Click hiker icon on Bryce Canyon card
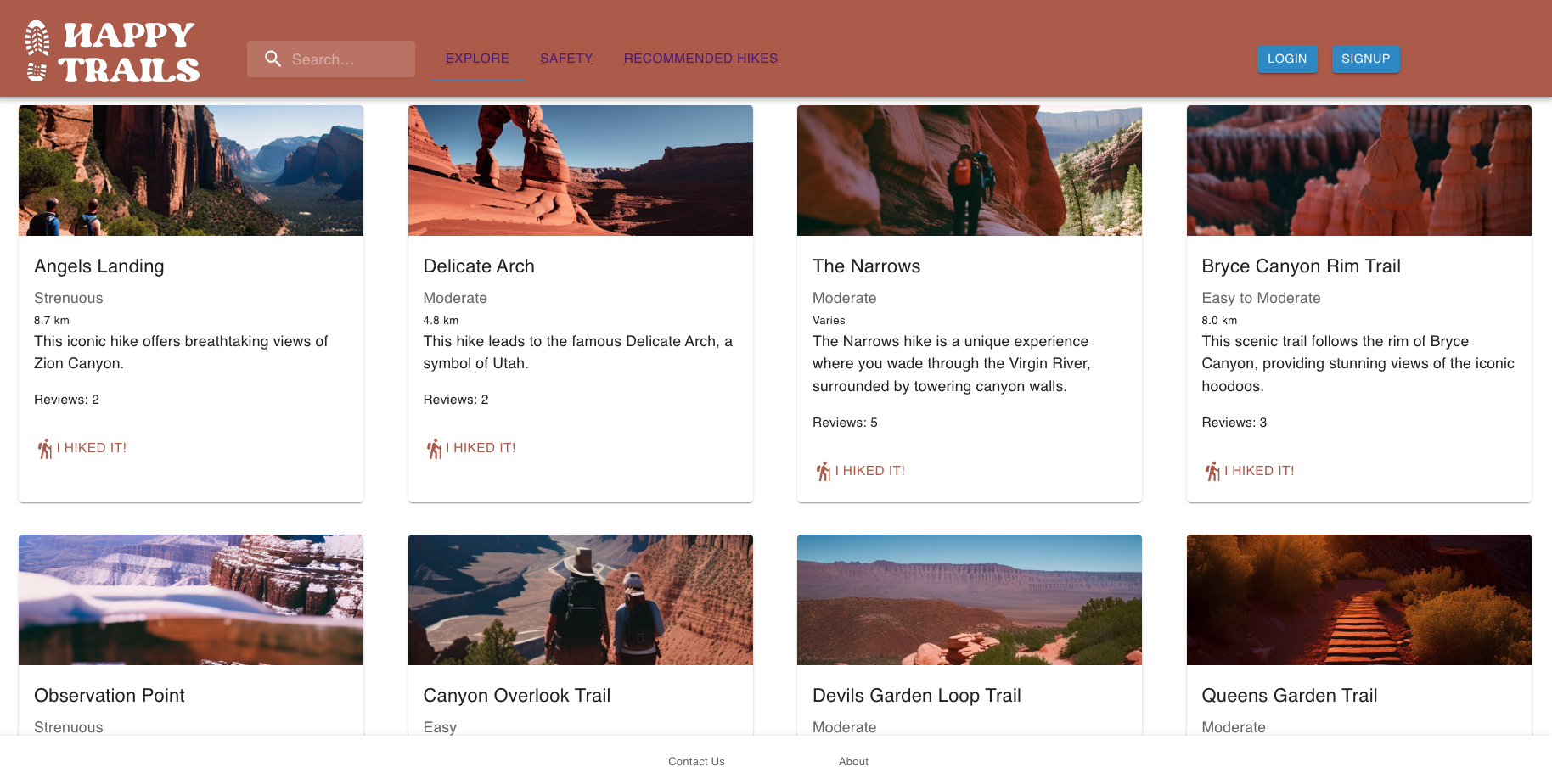The width and height of the screenshot is (1552, 784). [x=1212, y=472]
